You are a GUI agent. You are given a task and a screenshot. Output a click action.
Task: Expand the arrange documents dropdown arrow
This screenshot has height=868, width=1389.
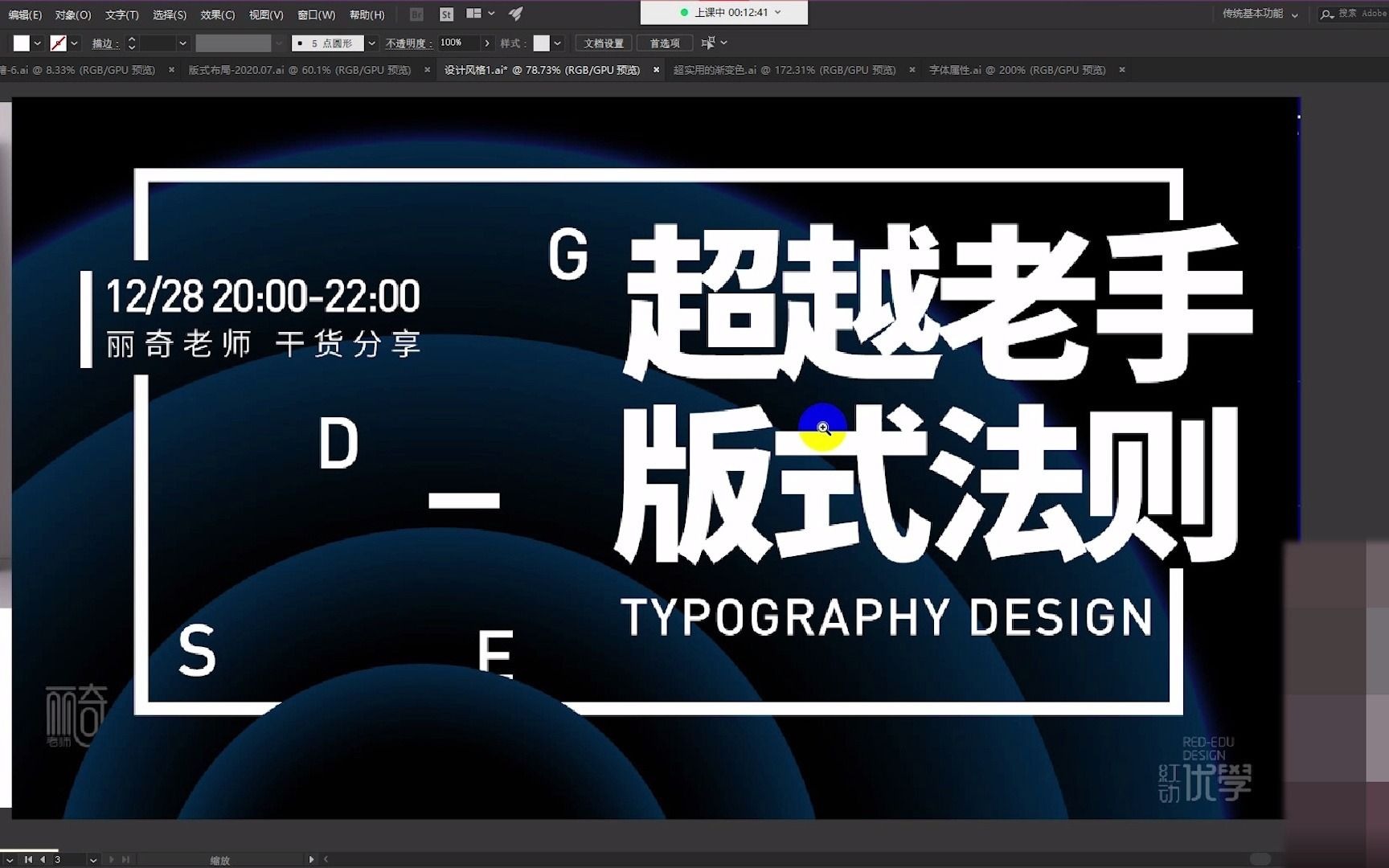tap(491, 13)
